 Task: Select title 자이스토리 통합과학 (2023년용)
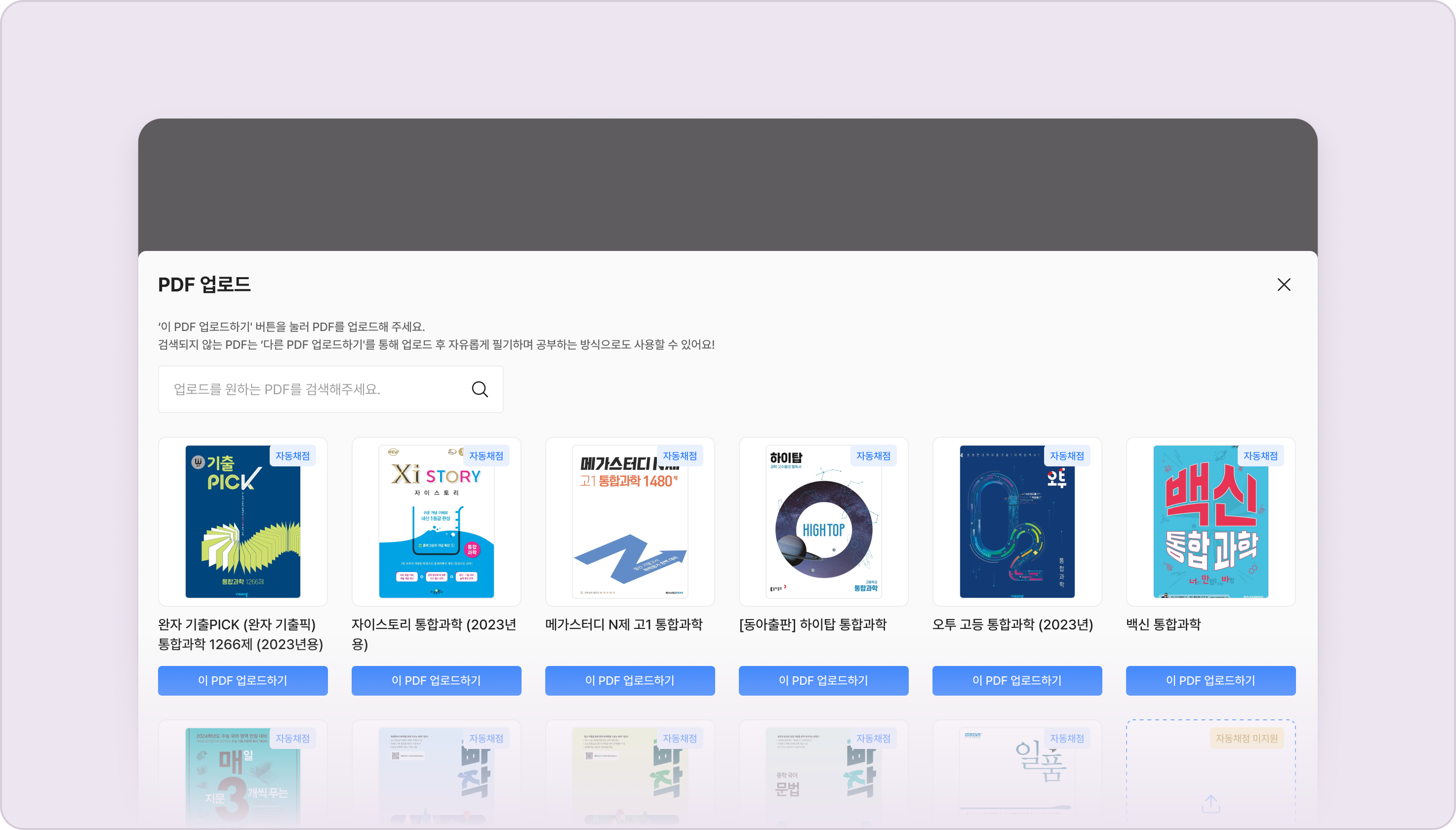point(434,634)
